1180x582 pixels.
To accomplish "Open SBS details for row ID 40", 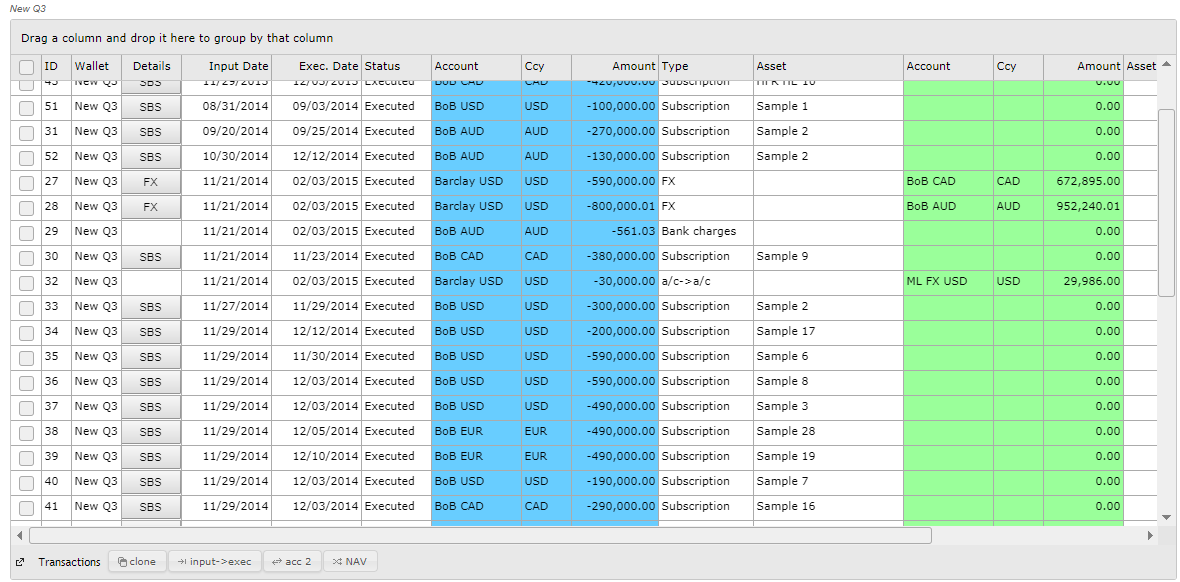I will (151, 481).
